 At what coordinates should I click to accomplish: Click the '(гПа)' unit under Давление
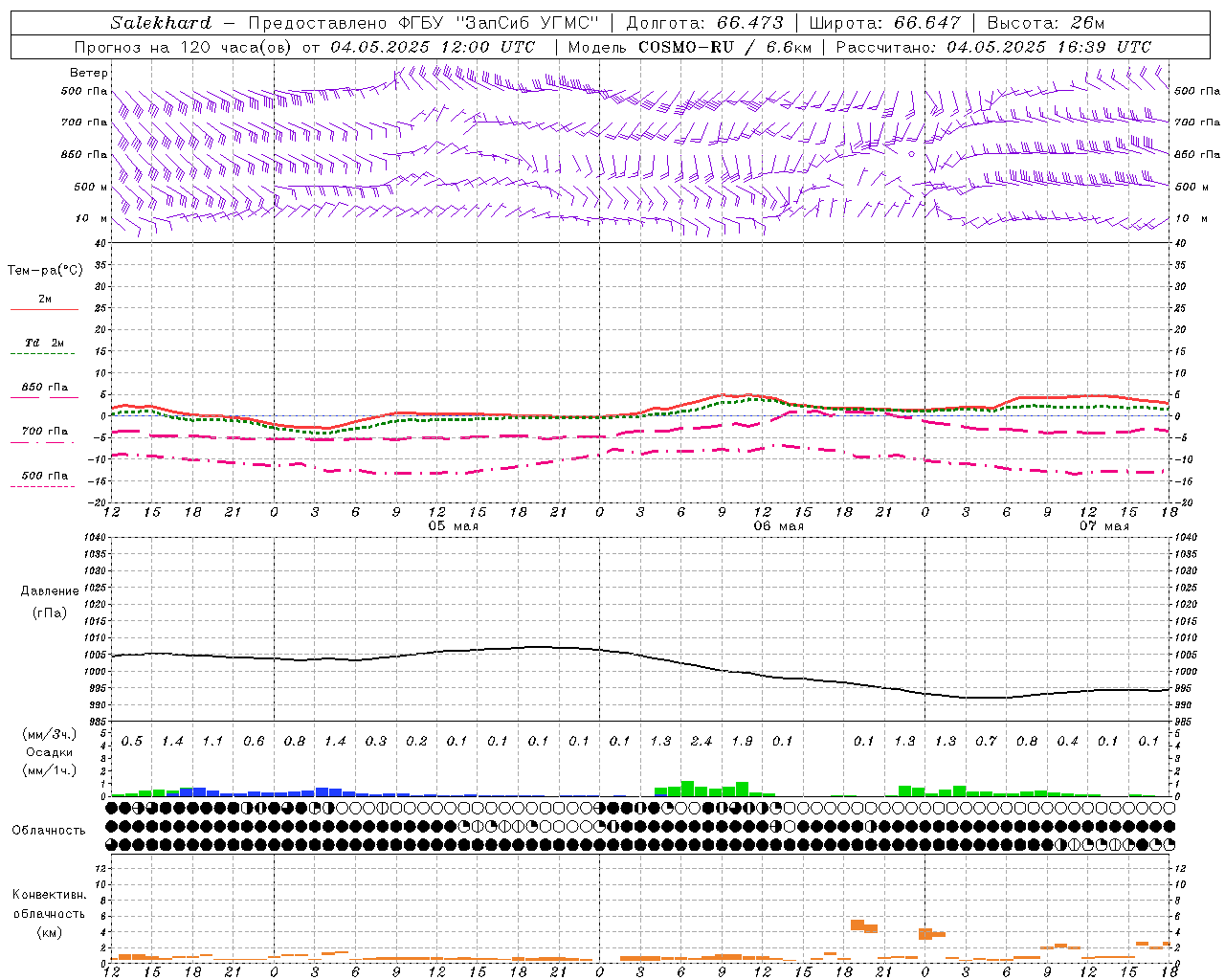[50, 613]
